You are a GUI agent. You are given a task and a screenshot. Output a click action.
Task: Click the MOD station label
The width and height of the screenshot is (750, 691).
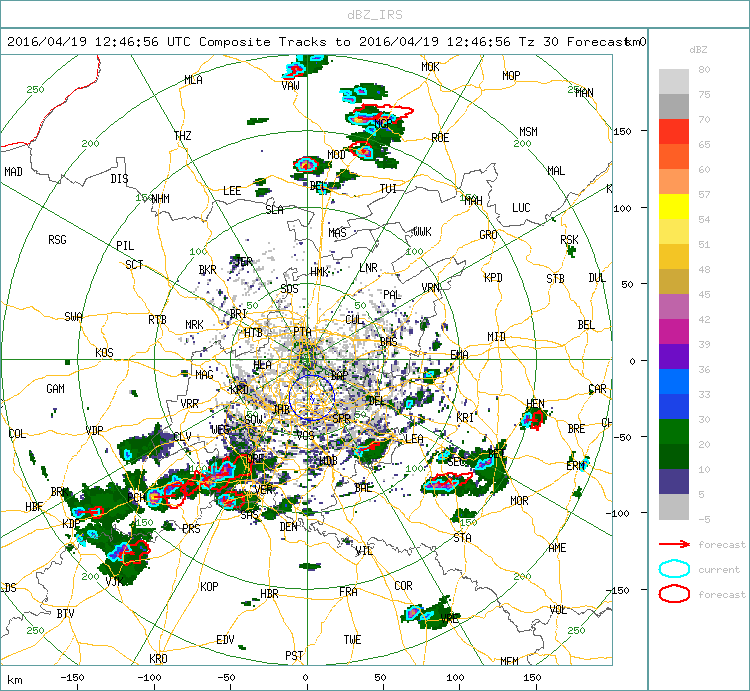point(336,154)
